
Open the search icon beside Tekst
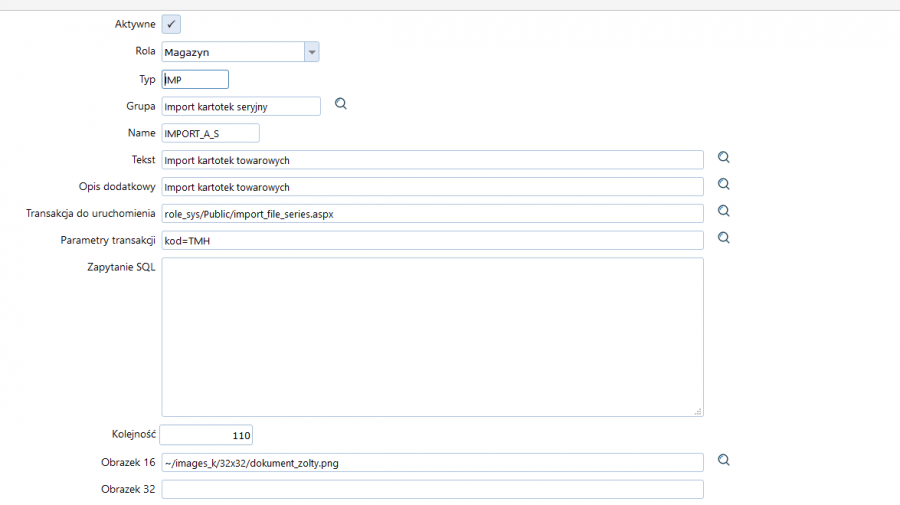[x=724, y=157]
